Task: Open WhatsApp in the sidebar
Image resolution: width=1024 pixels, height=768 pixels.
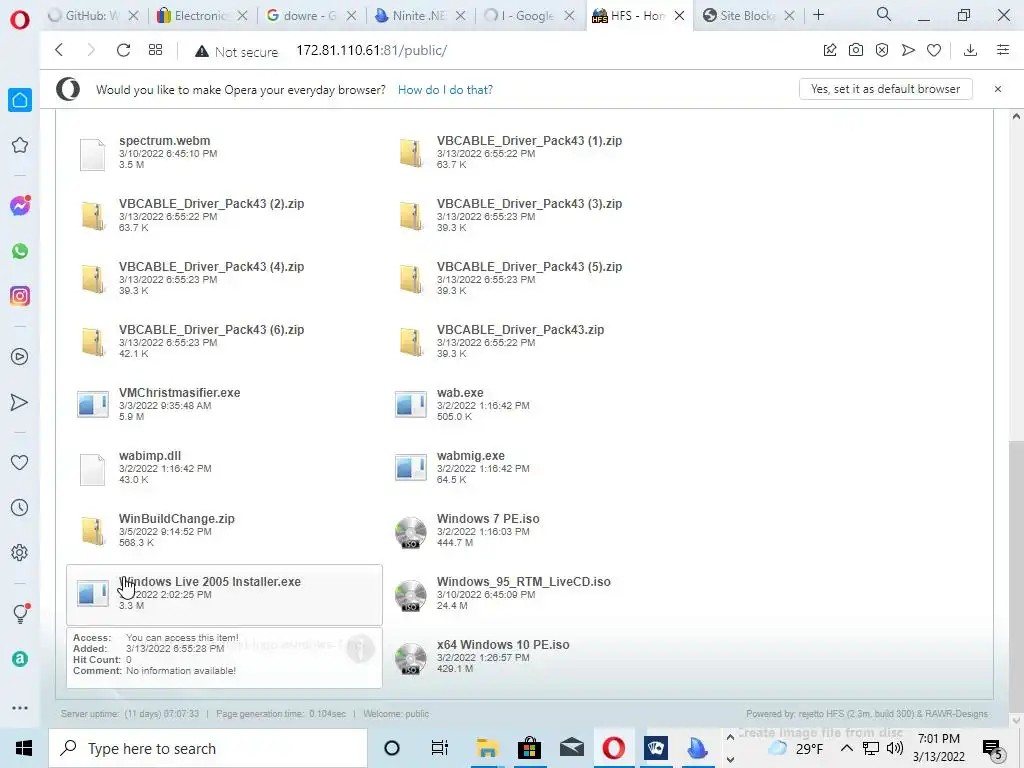Action: (20, 251)
